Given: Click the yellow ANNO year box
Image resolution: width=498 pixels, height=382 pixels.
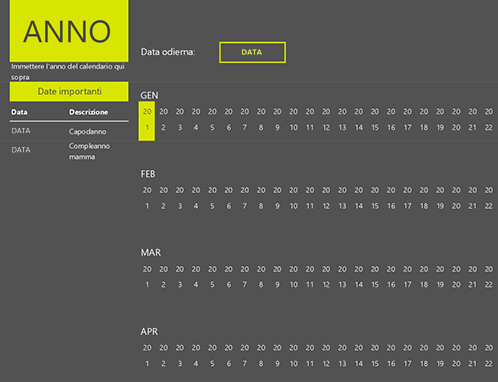Looking at the screenshot, I should 69,31.
